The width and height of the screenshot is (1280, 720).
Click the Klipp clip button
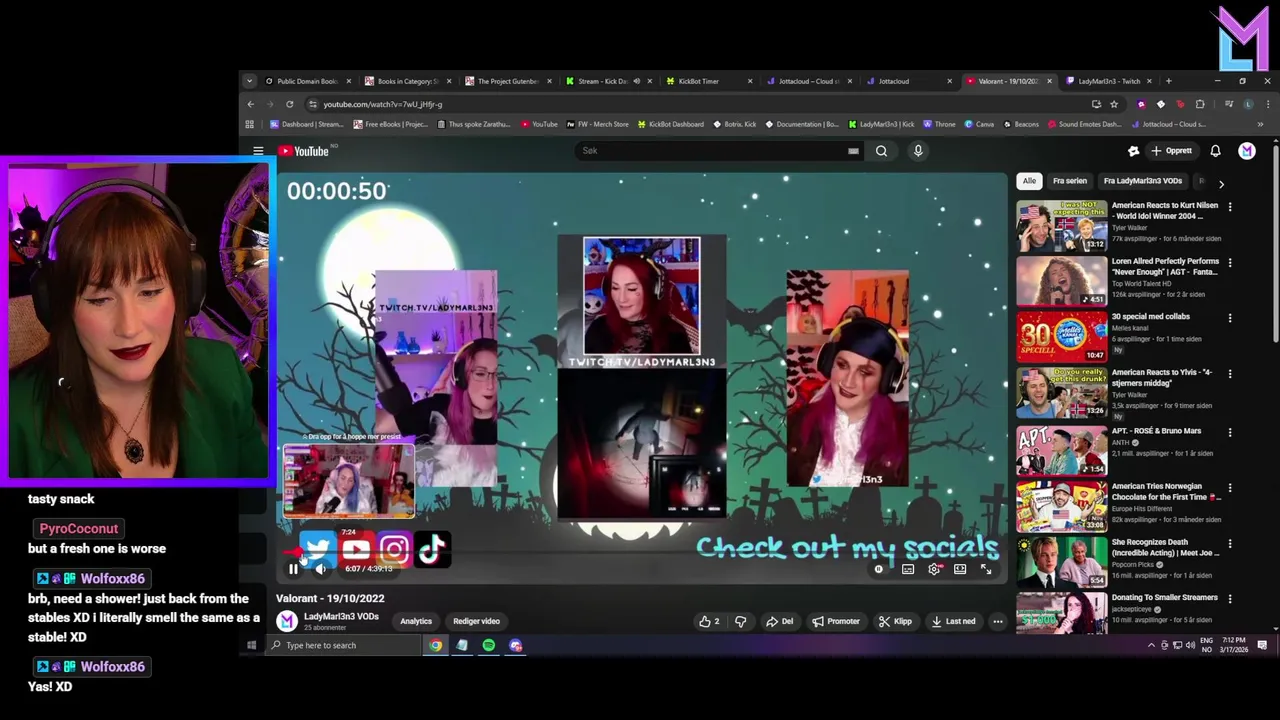[895, 621]
